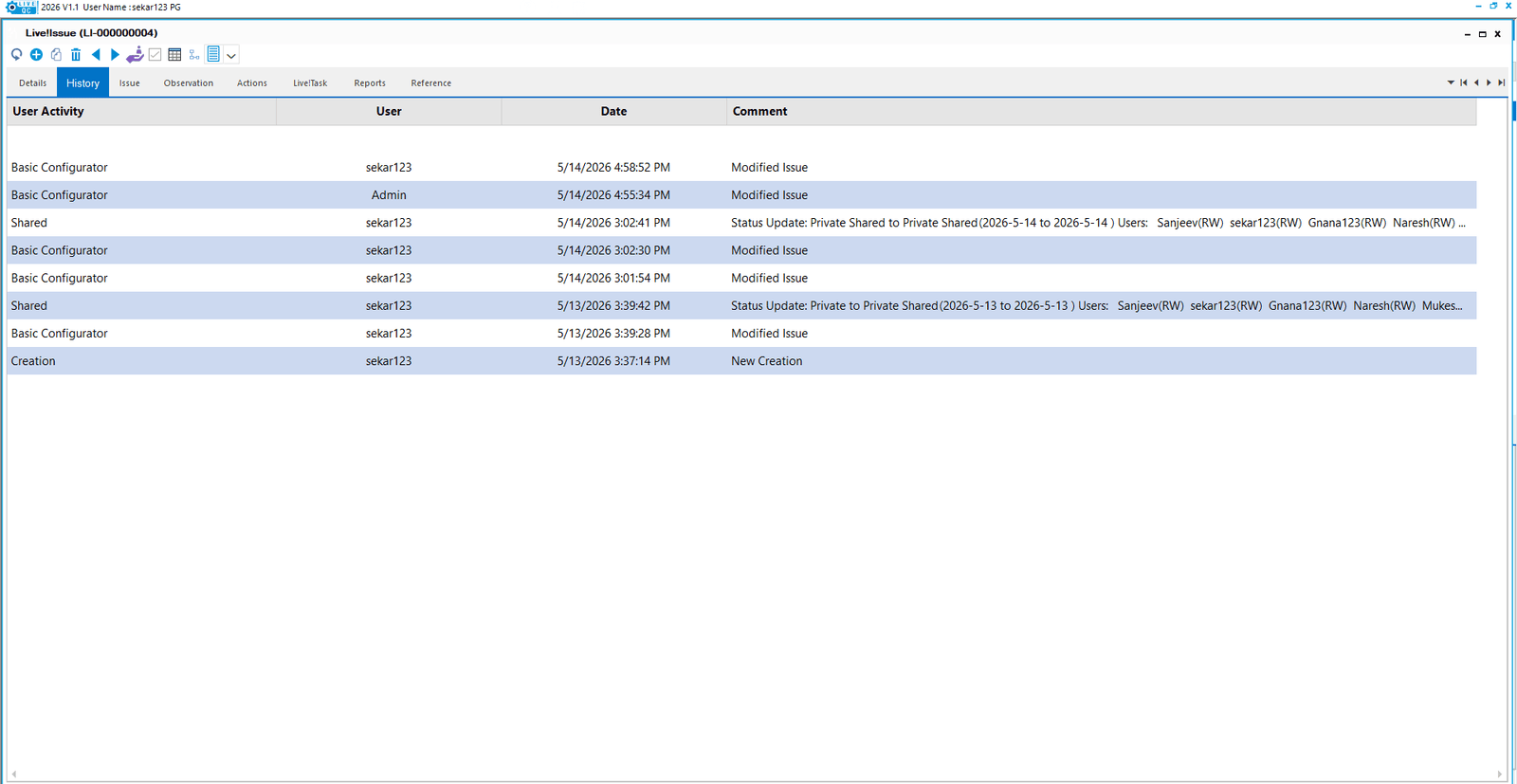Go to next record with right arrow

pyautogui.click(x=115, y=54)
